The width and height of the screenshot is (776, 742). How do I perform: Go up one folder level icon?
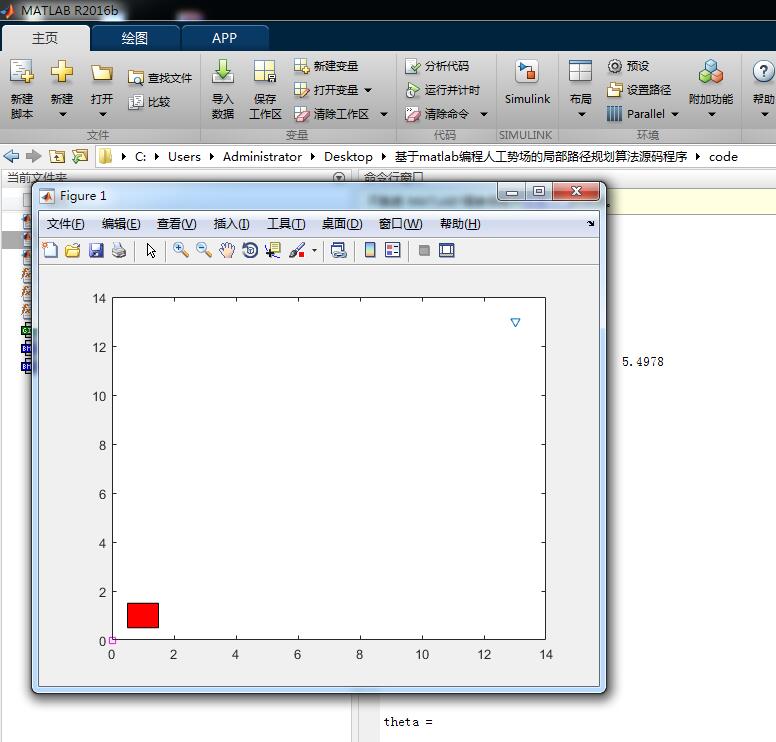57,156
